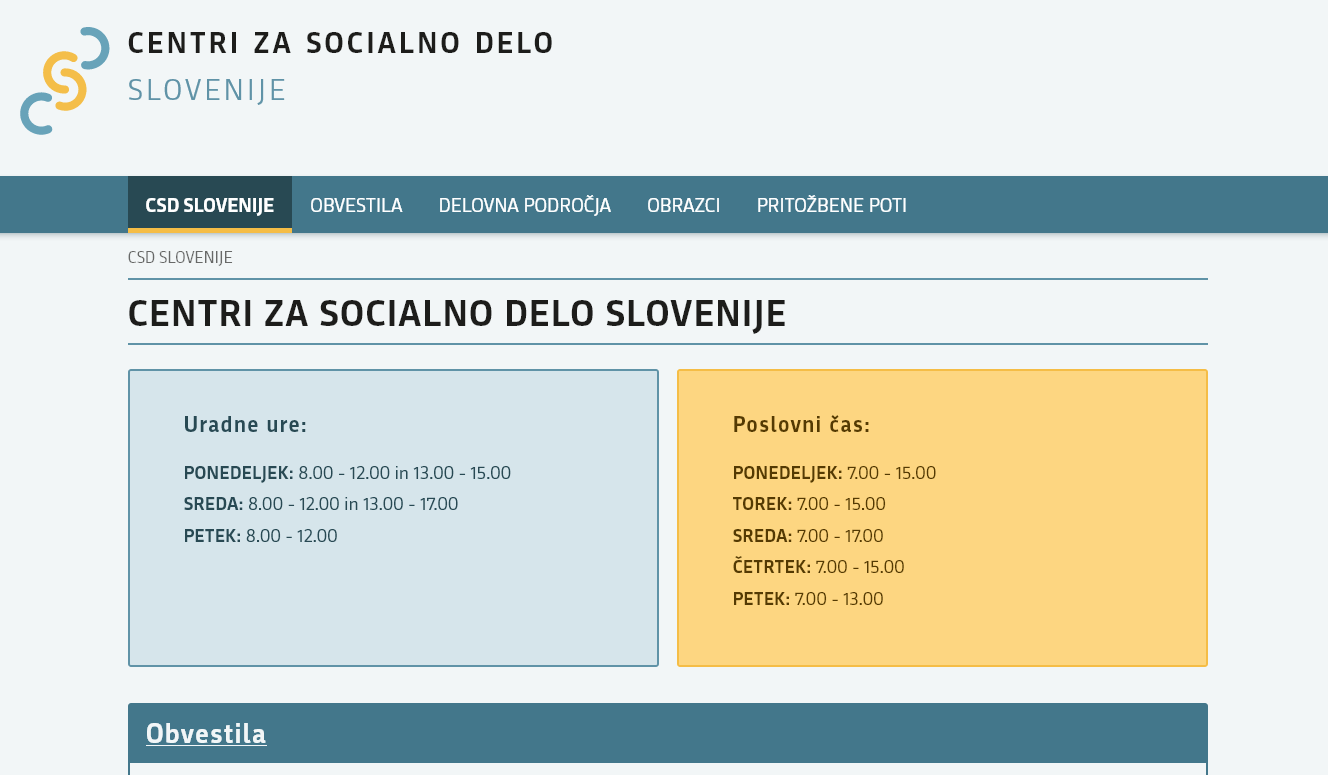Click TOREK business hours row
This screenshot has height=775, width=1328.
[x=809, y=504]
